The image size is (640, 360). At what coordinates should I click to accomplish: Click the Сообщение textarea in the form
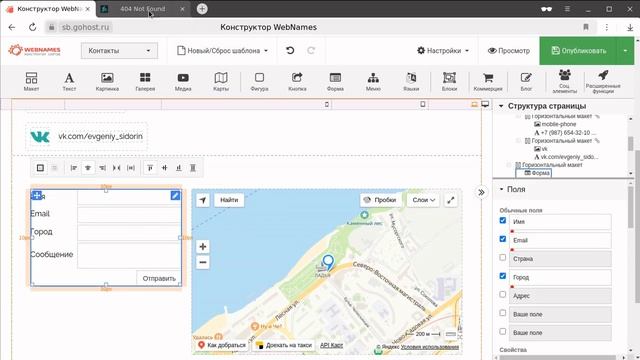tap(129, 256)
